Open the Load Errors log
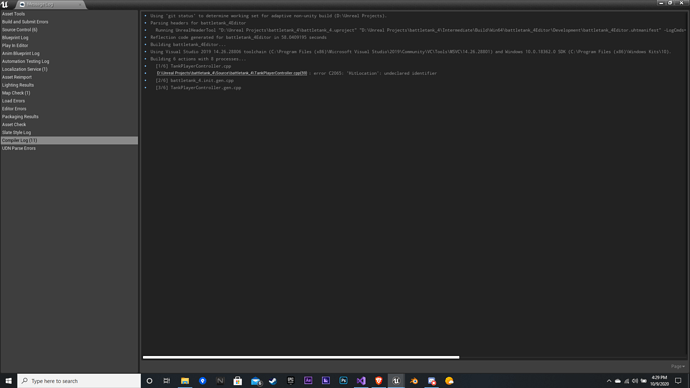This screenshot has width=690, height=388. tap(69, 101)
